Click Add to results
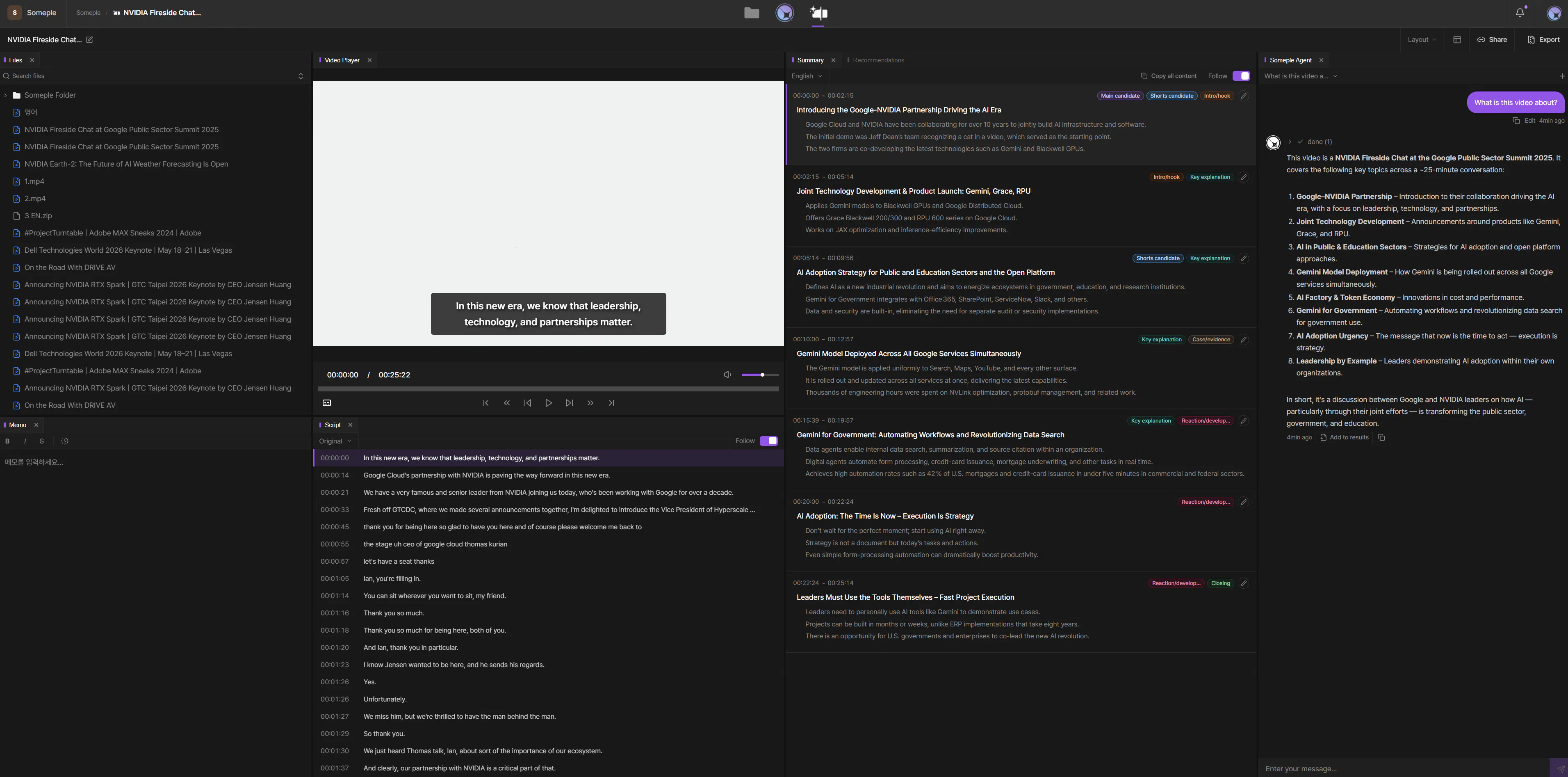The width and height of the screenshot is (1568, 777). pyautogui.click(x=1344, y=437)
